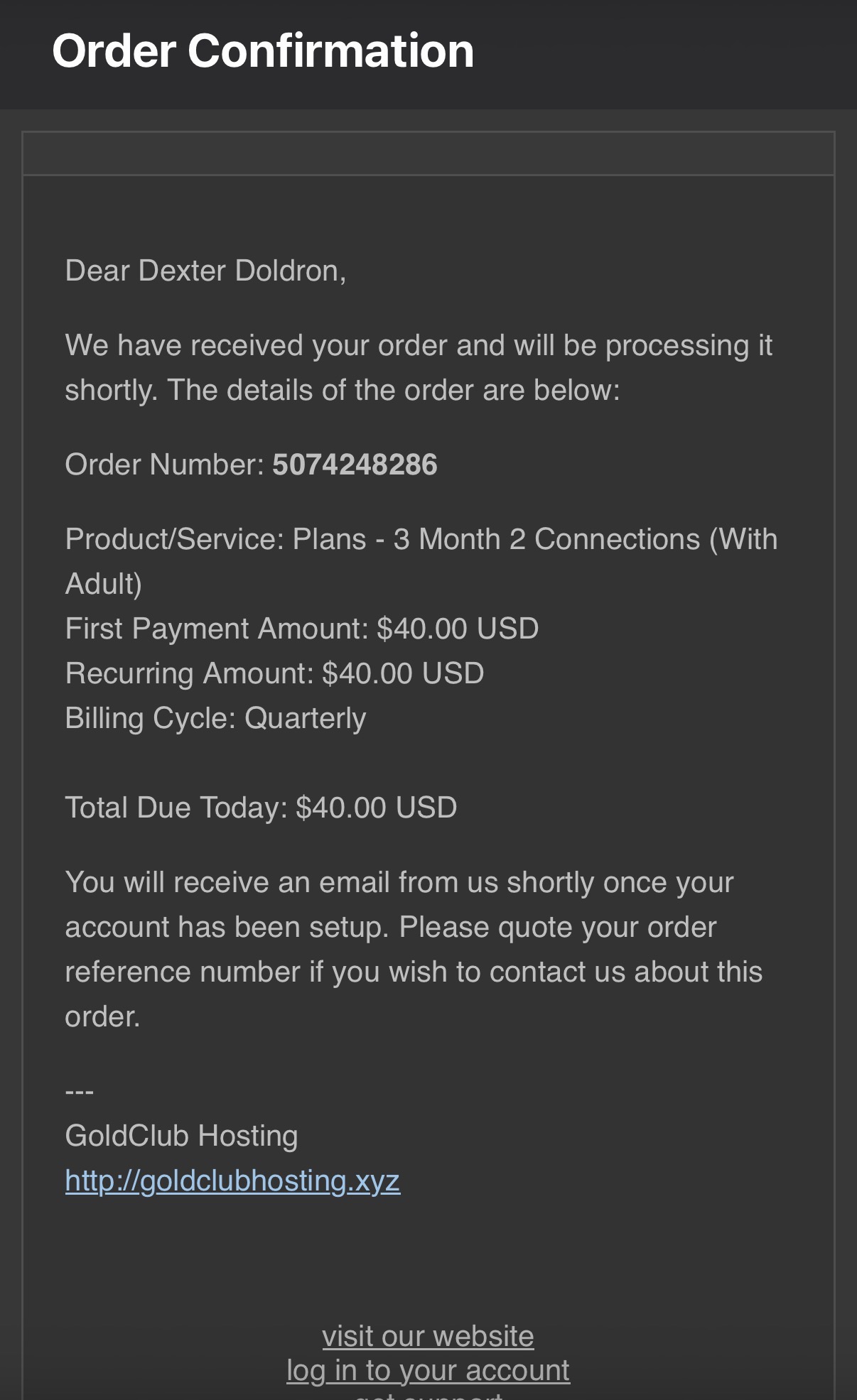Click "reference number" in the closing paragraph
The width and height of the screenshot is (857, 1400).
(183, 972)
